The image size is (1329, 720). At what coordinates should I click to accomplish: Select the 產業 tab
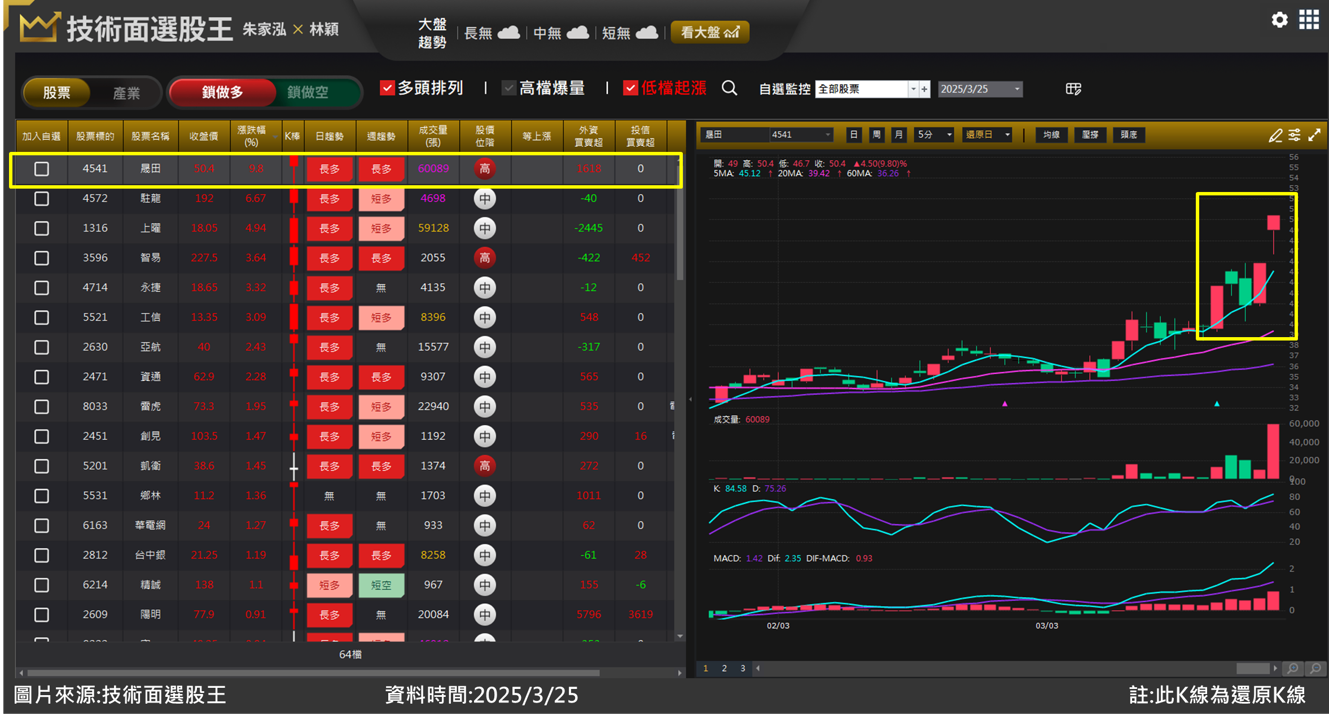point(126,93)
